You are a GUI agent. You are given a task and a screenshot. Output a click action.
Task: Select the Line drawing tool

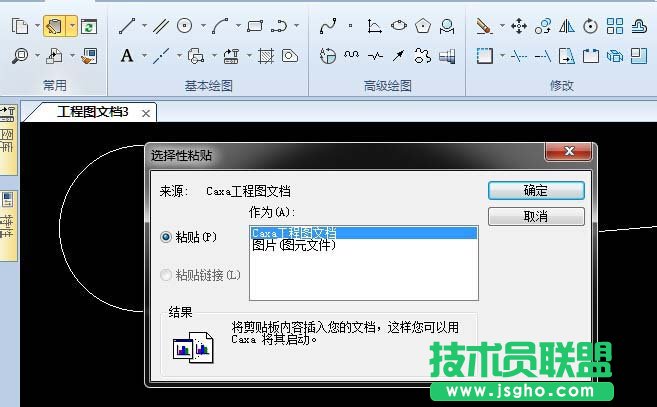click(x=127, y=26)
